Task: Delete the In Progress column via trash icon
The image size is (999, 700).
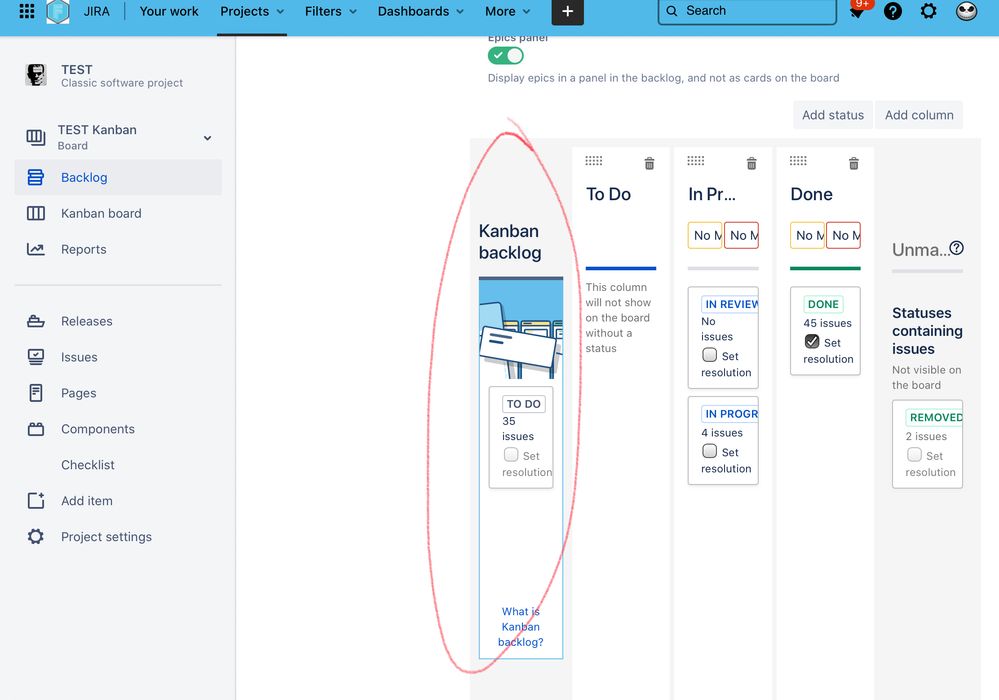Action: pos(751,164)
